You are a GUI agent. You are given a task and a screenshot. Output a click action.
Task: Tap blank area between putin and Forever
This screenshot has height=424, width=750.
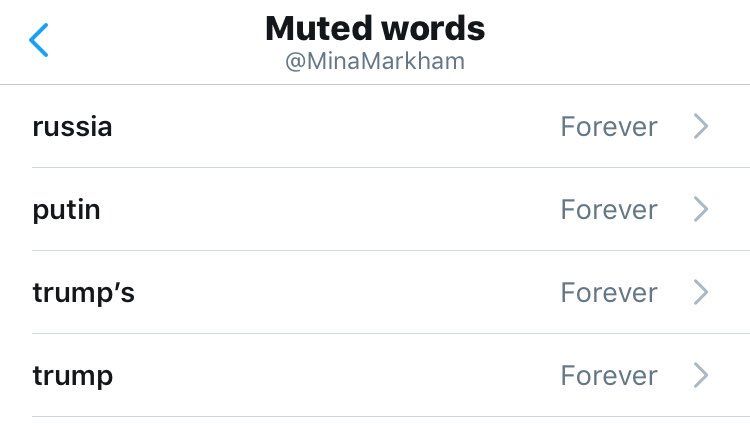330,210
